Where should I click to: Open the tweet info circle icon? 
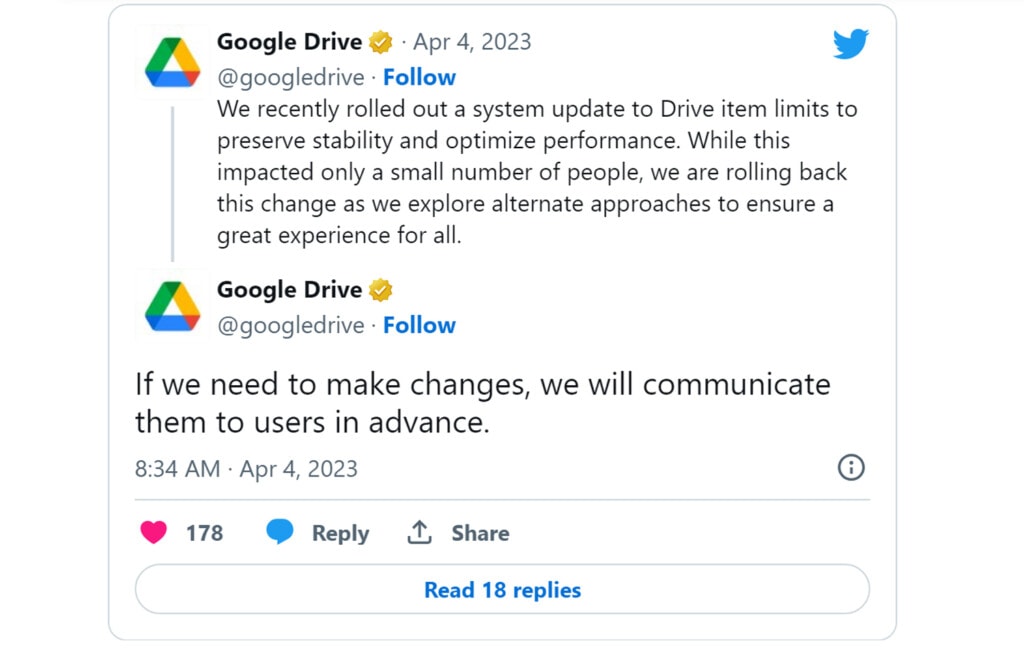click(x=851, y=468)
